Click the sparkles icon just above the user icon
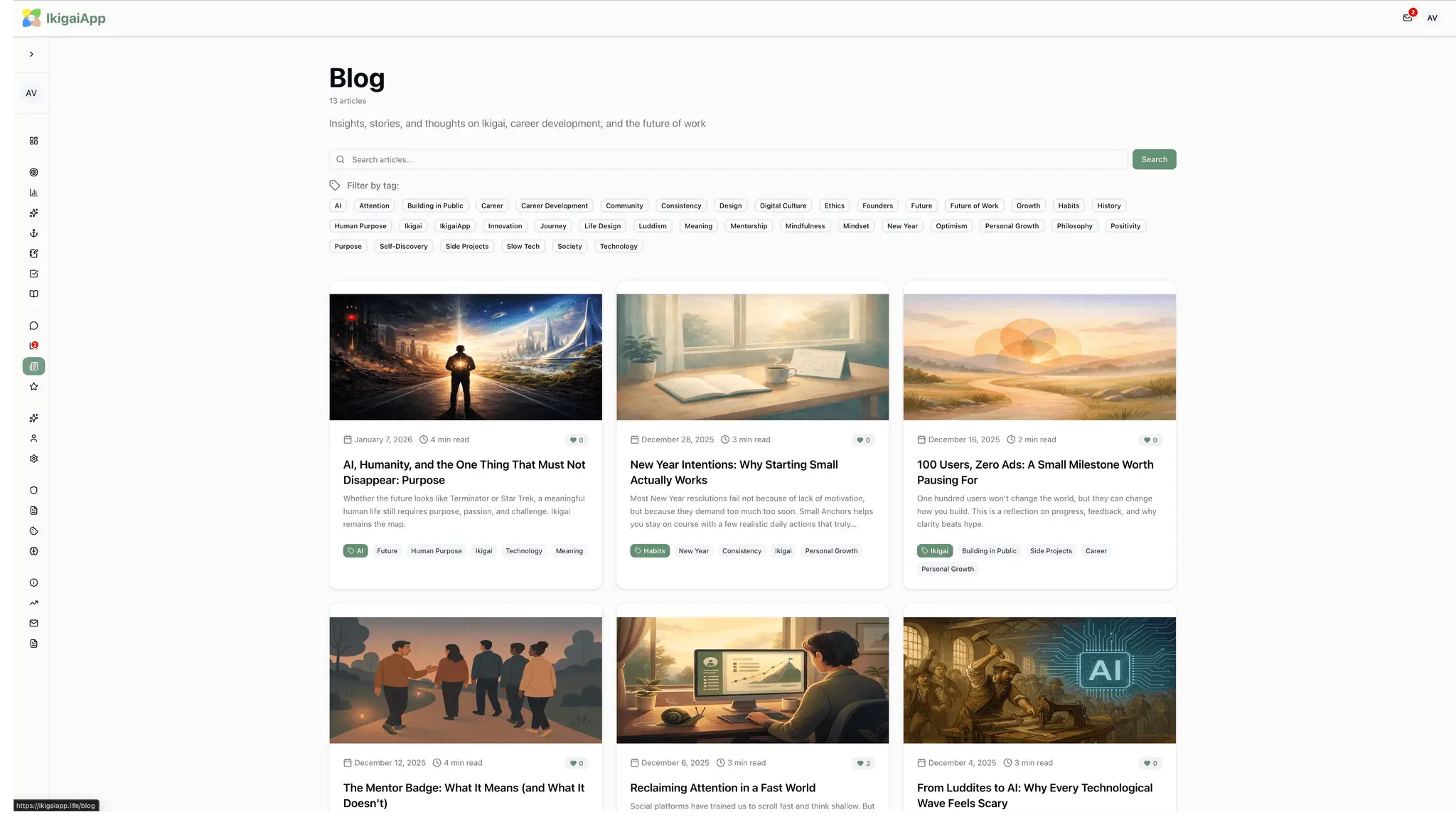Image resolution: width=1456 pixels, height=827 pixels. 33,418
